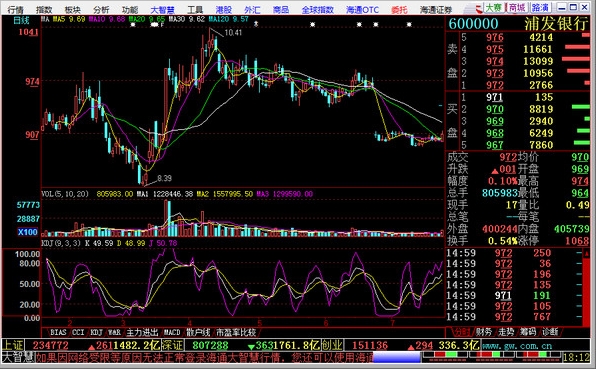Open the 行情 menu

point(15,9)
